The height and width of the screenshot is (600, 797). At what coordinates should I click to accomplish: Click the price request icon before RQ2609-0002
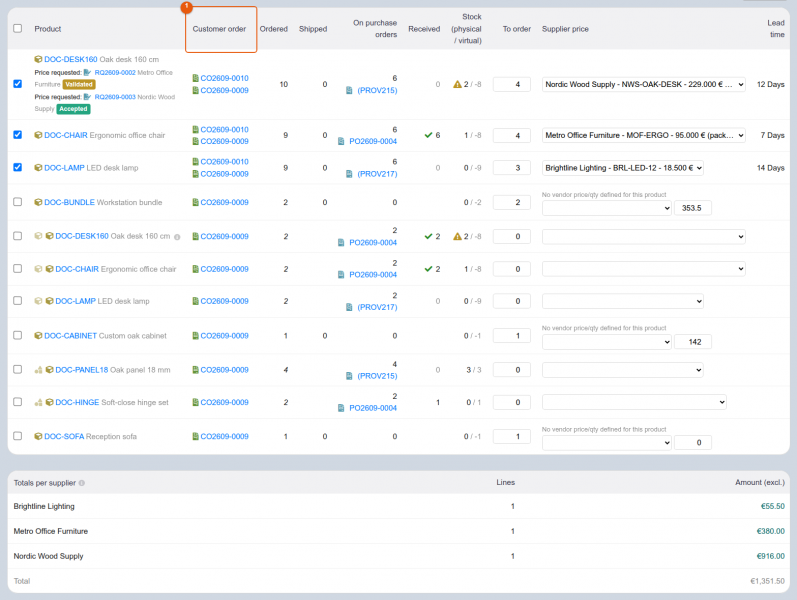(87, 73)
